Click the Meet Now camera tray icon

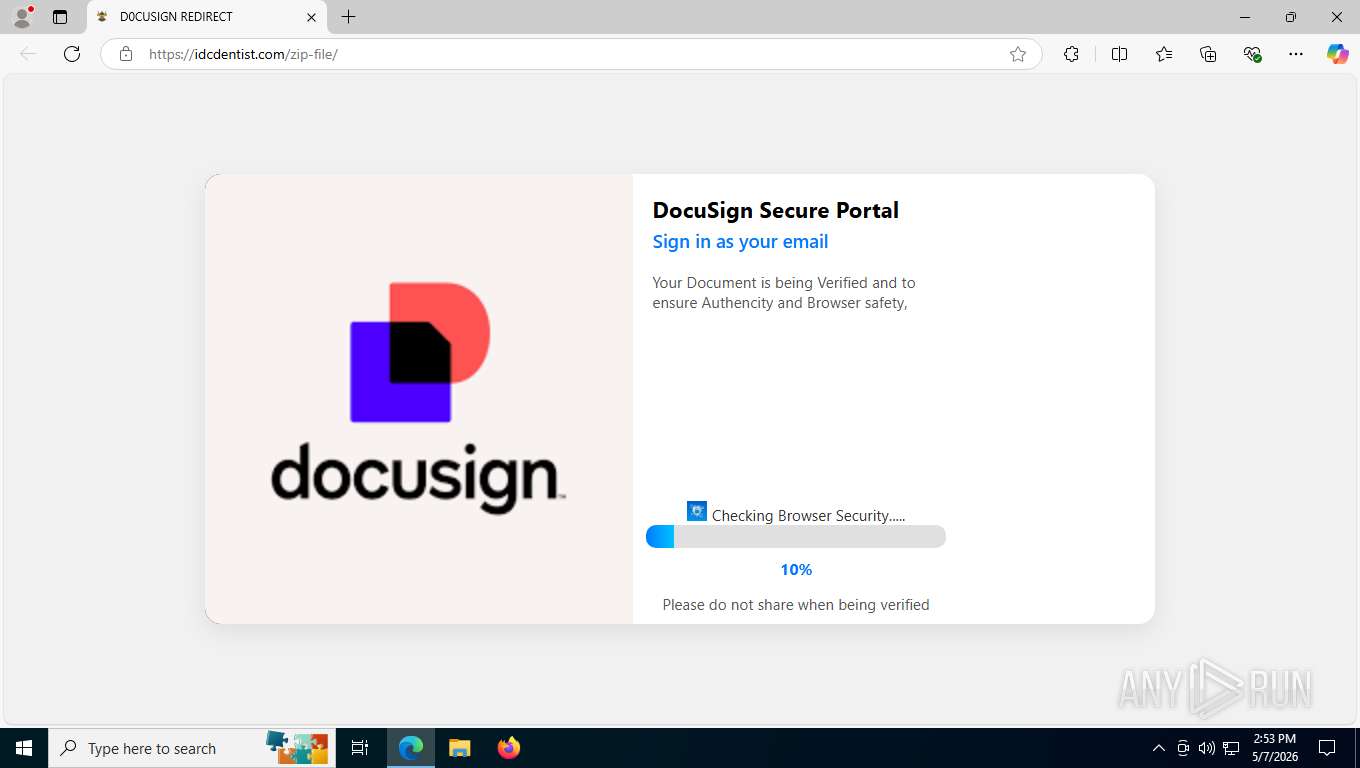(1183, 748)
